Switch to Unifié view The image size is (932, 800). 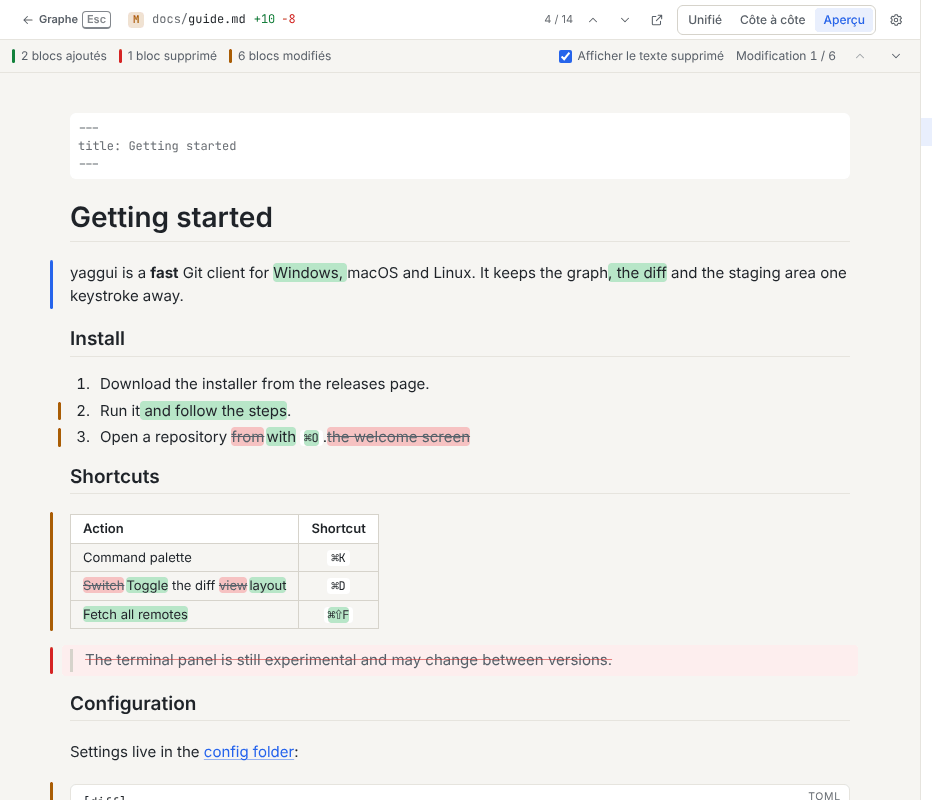(705, 20)
